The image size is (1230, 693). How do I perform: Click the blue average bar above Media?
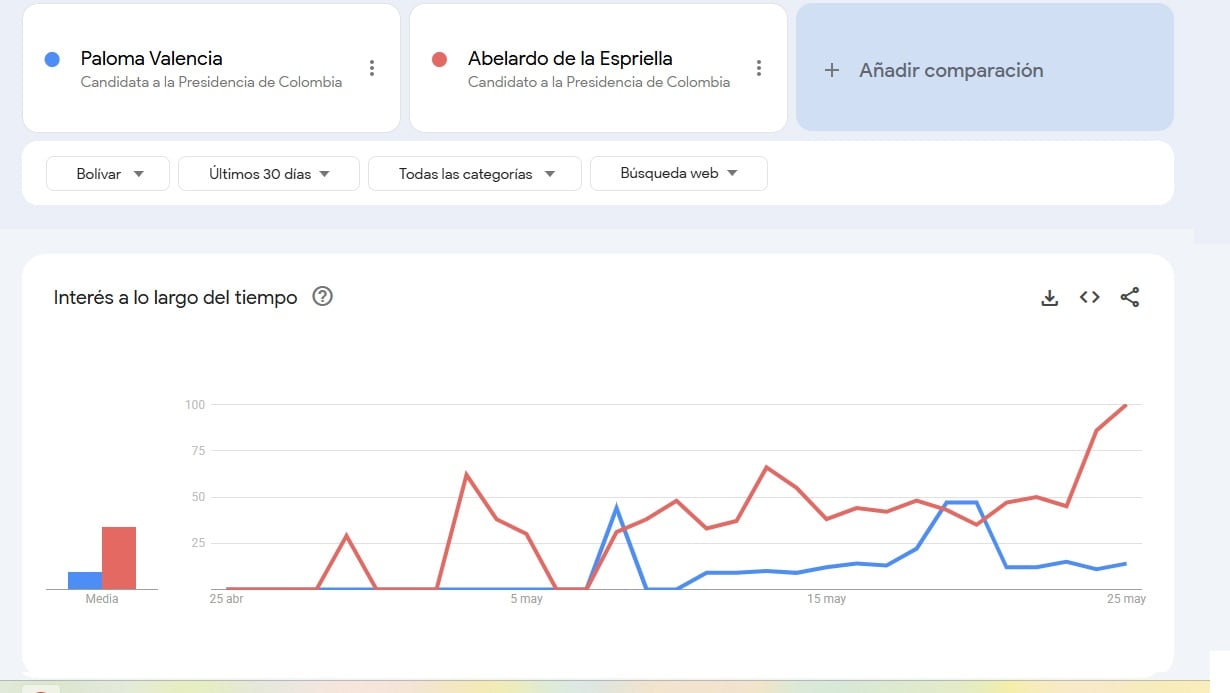pyautogui.click(x=85, y=580)
